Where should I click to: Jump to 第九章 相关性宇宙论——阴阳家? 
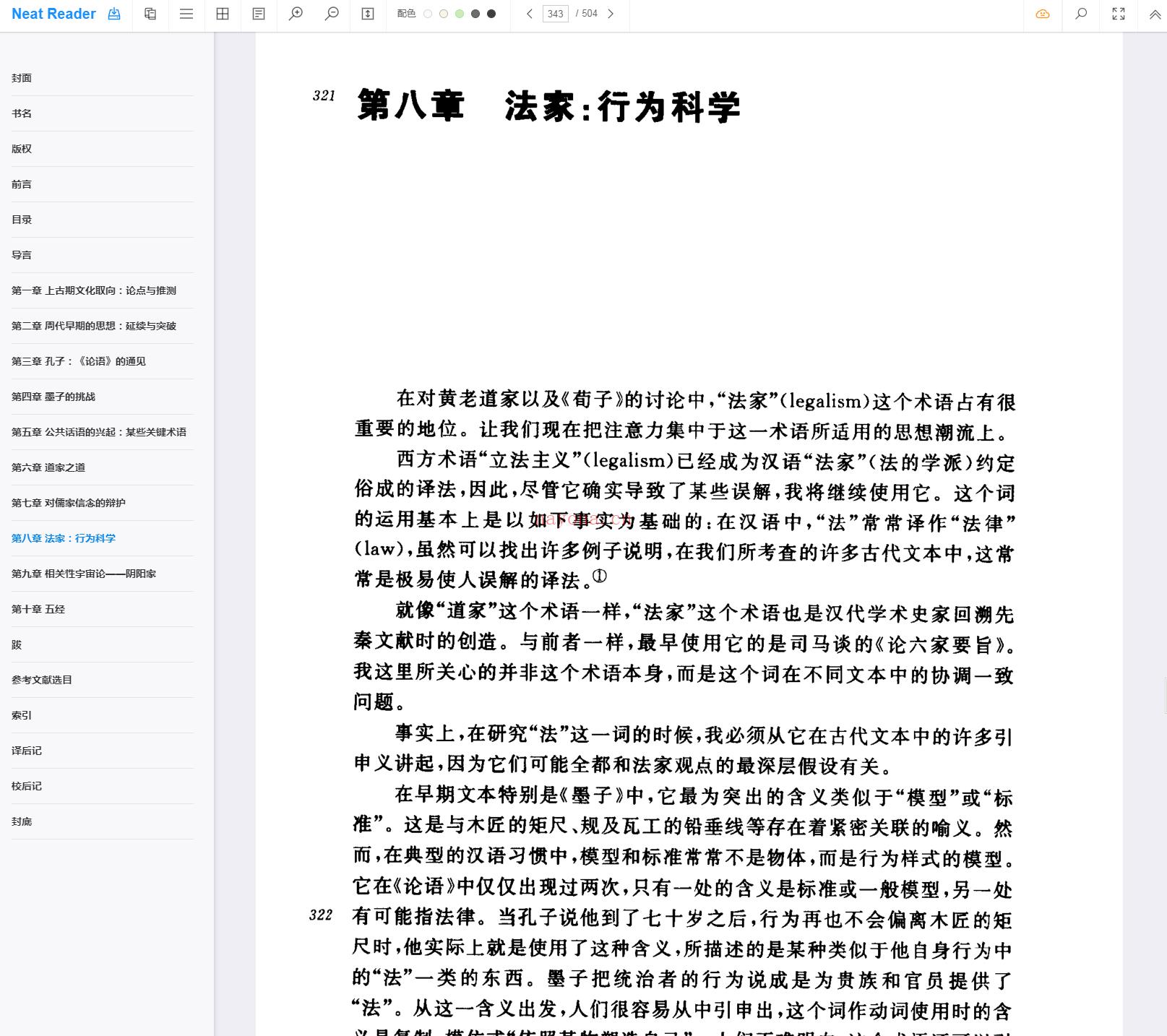click(84, 574)
